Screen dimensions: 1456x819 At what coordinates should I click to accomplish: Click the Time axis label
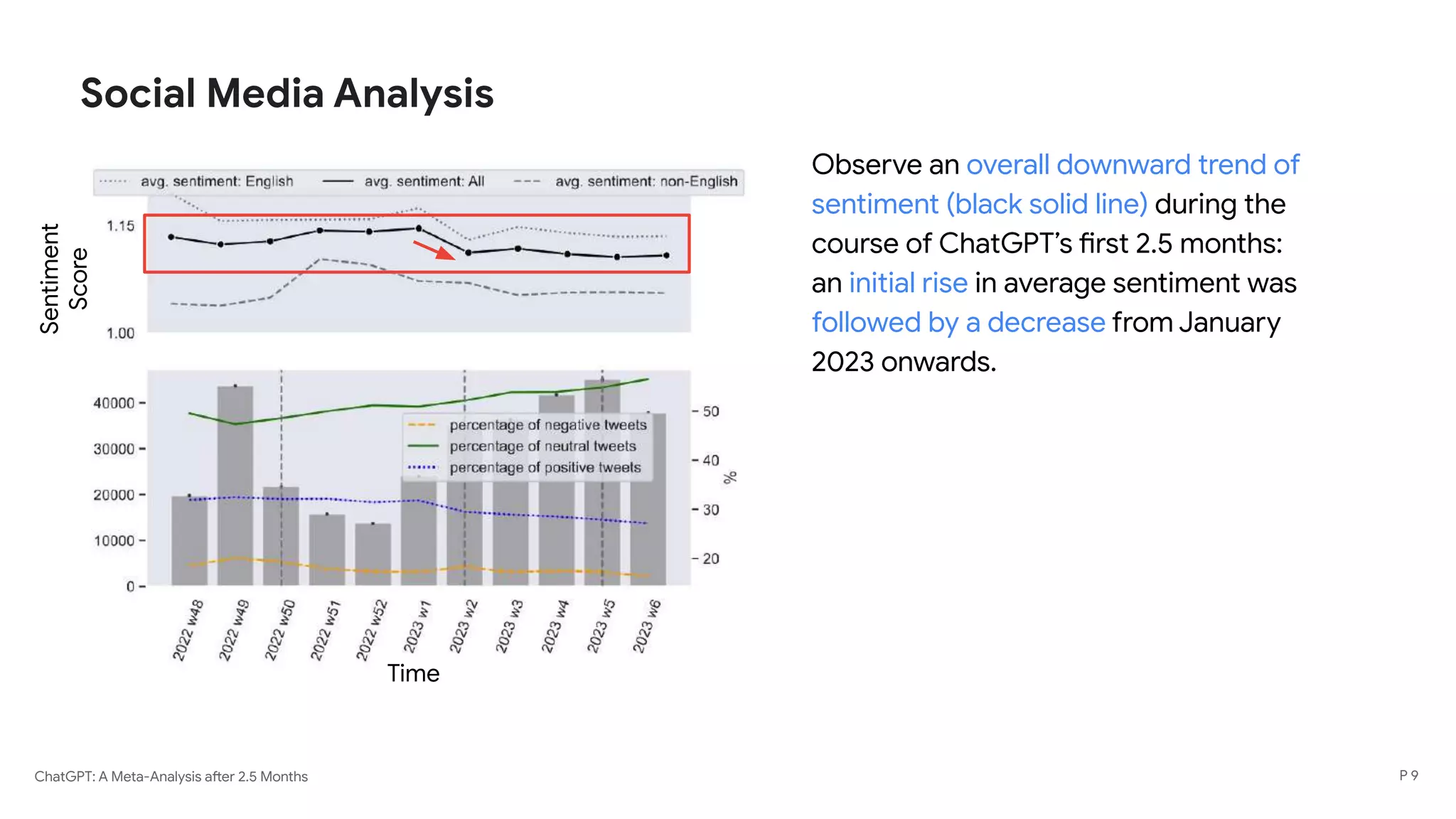point(413,673)
